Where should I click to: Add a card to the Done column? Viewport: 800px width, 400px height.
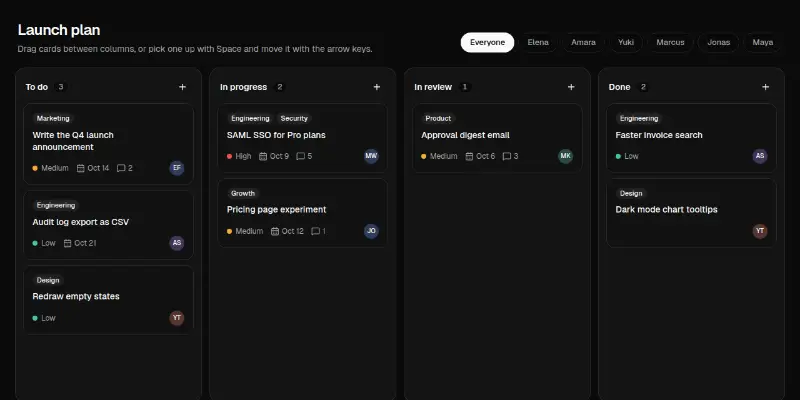tap(765, 87)
